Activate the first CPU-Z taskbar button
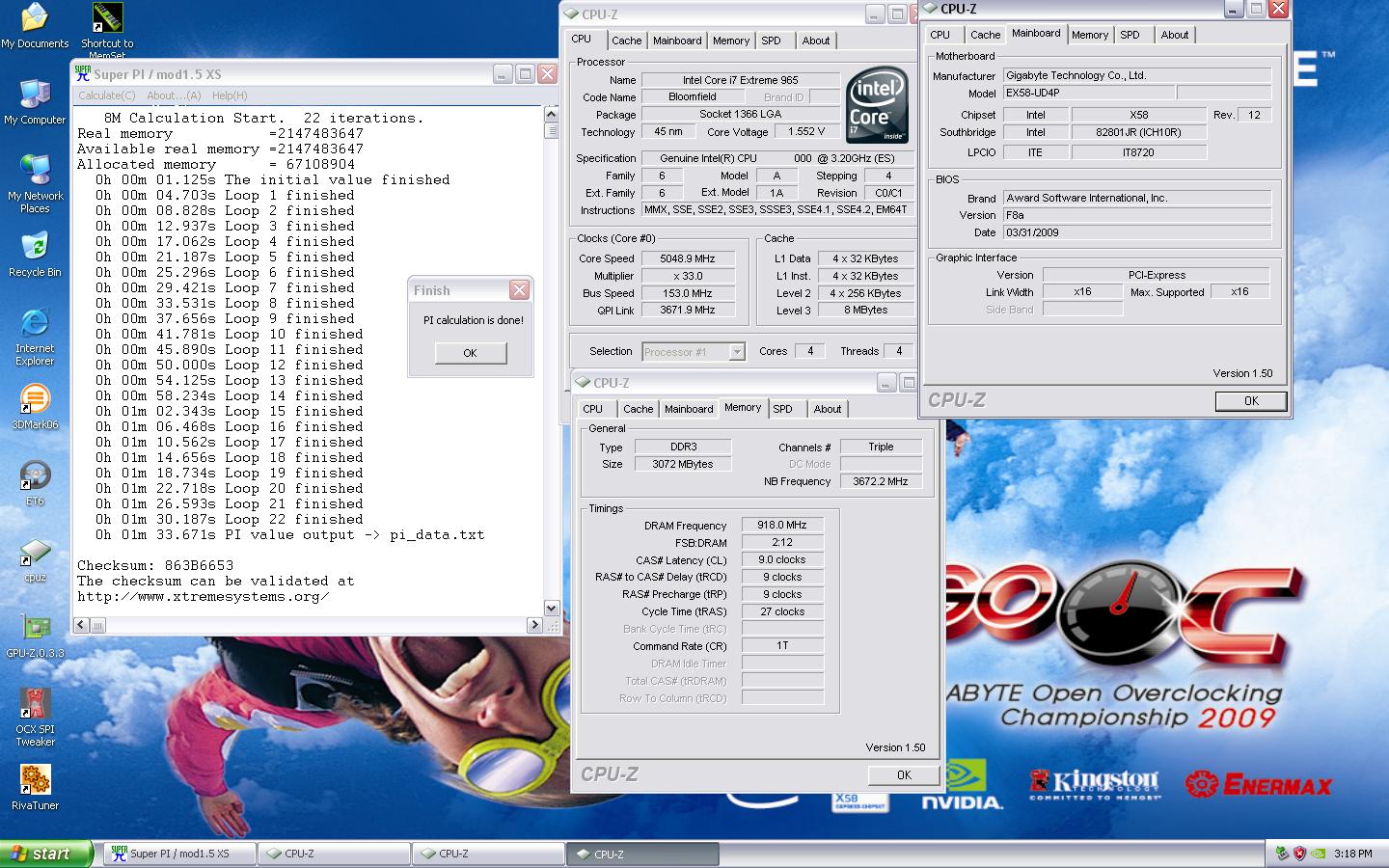 (334, 854)
